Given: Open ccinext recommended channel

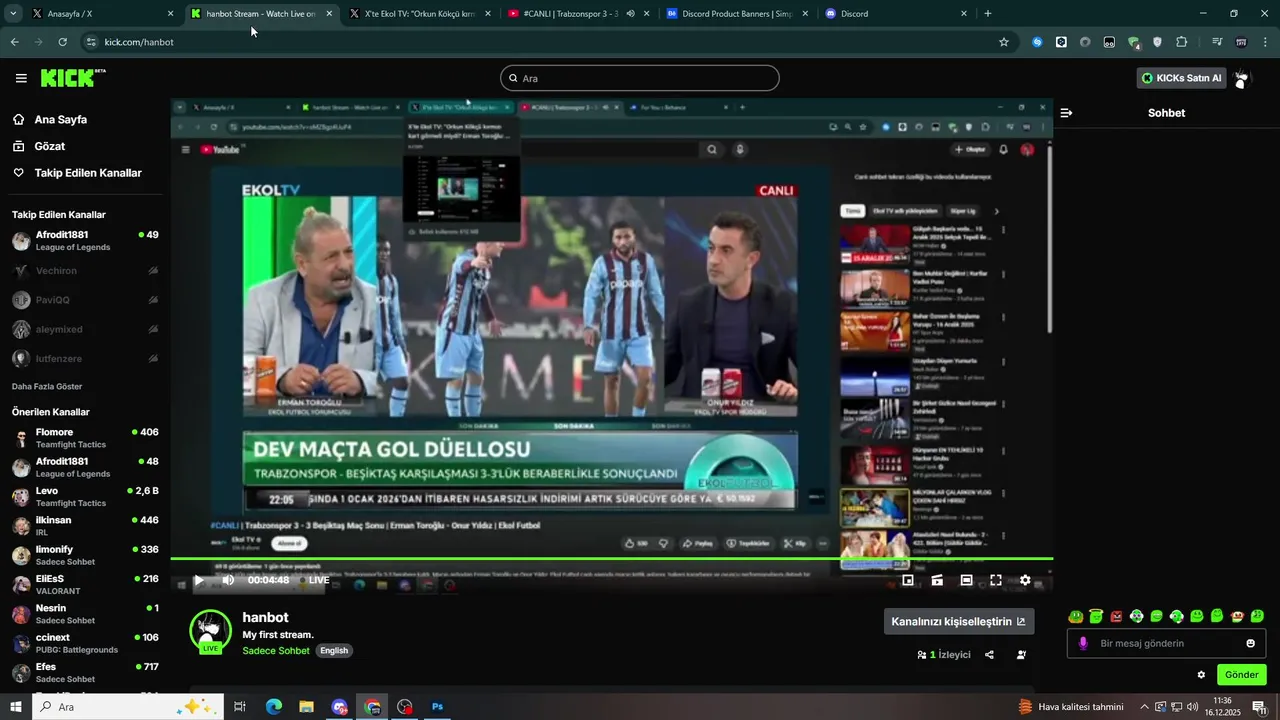Looking at the screenshot, I should (x=85, y=643).
